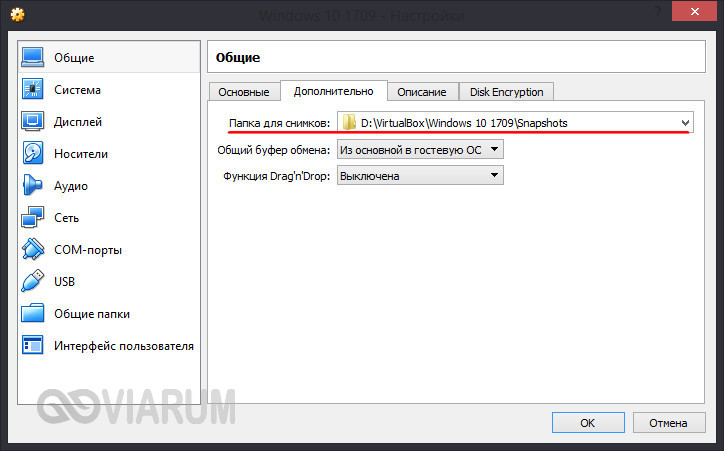Open the Интерфейс пользователя window icon
Viewport: 724px width, 451px height.
32,345
